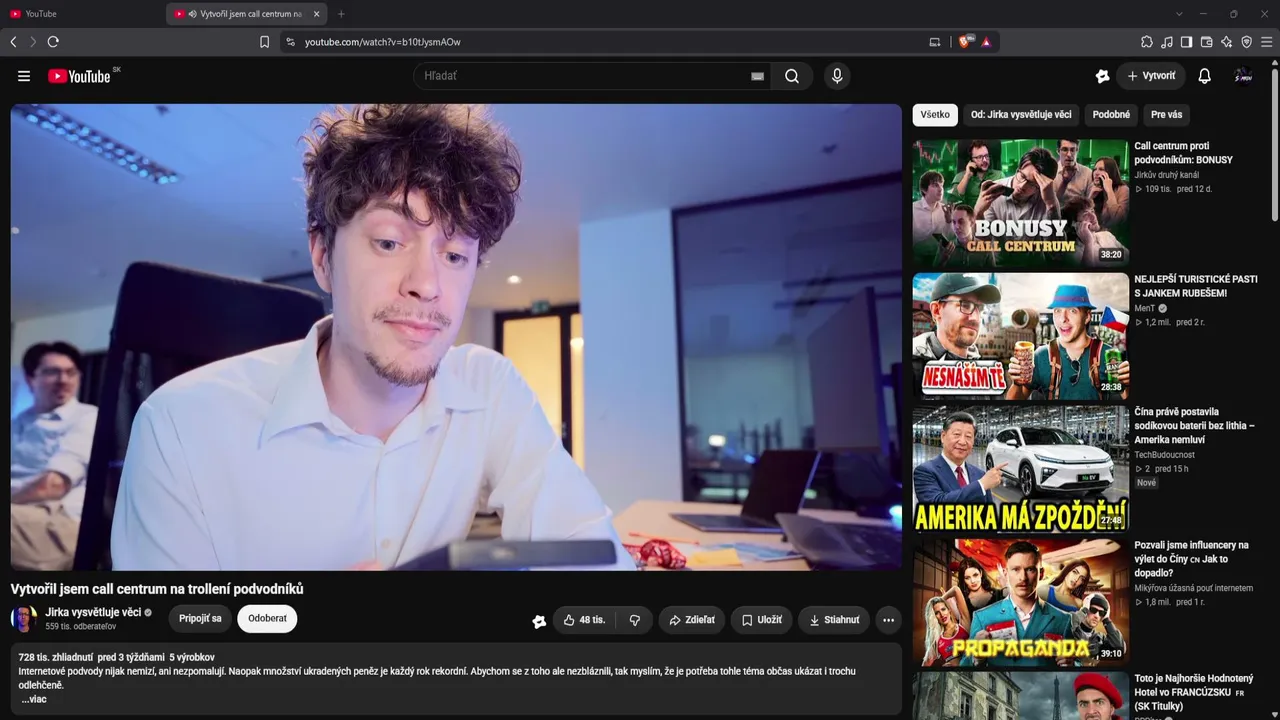Screen dimensions: 1280x720
Task: Open Brave Rewards triangle icon
Action: pos(986,42)
